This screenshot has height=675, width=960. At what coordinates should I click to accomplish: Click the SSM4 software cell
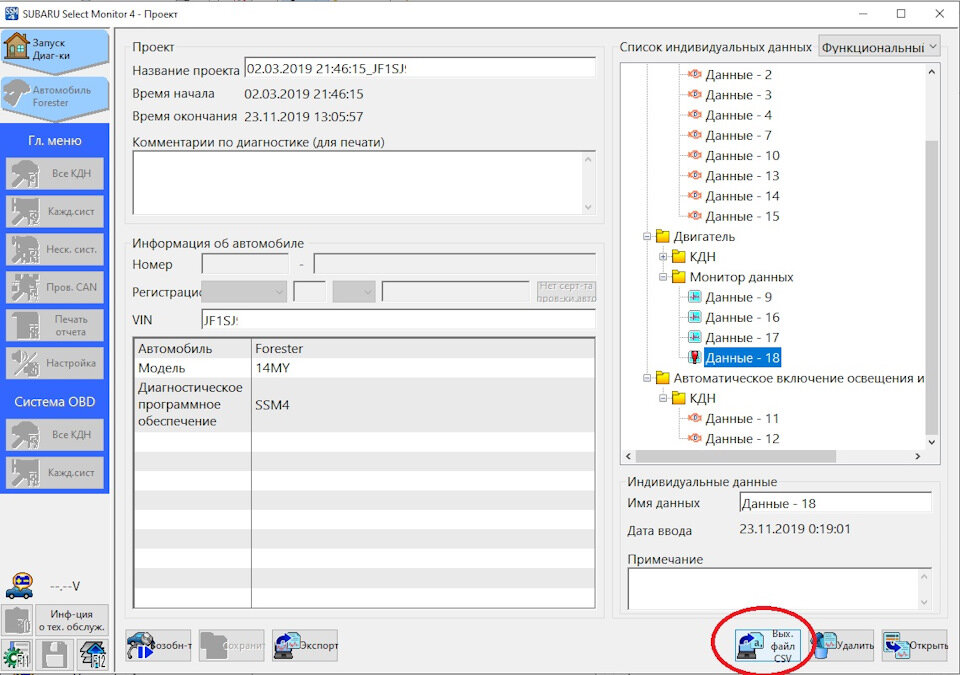pos(423,405)
